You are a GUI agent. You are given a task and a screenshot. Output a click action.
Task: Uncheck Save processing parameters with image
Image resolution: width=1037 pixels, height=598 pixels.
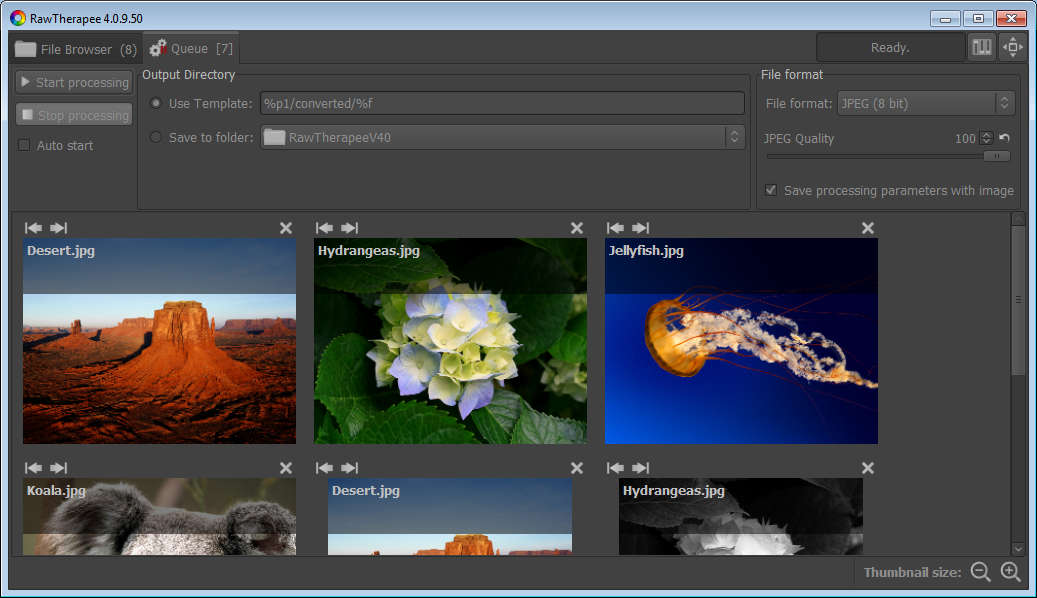[771, 190]
